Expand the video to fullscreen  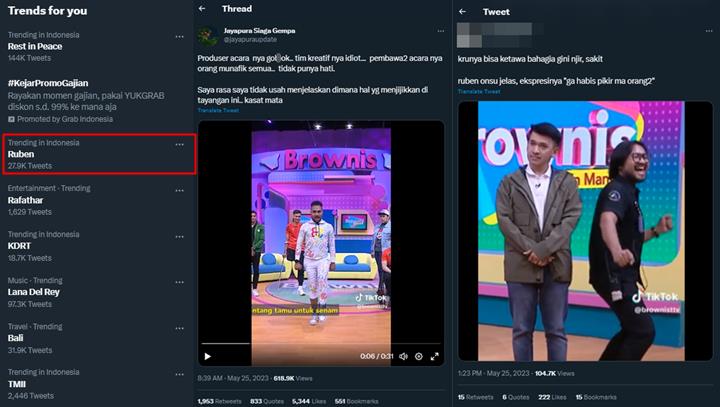(x=434, y=356)
